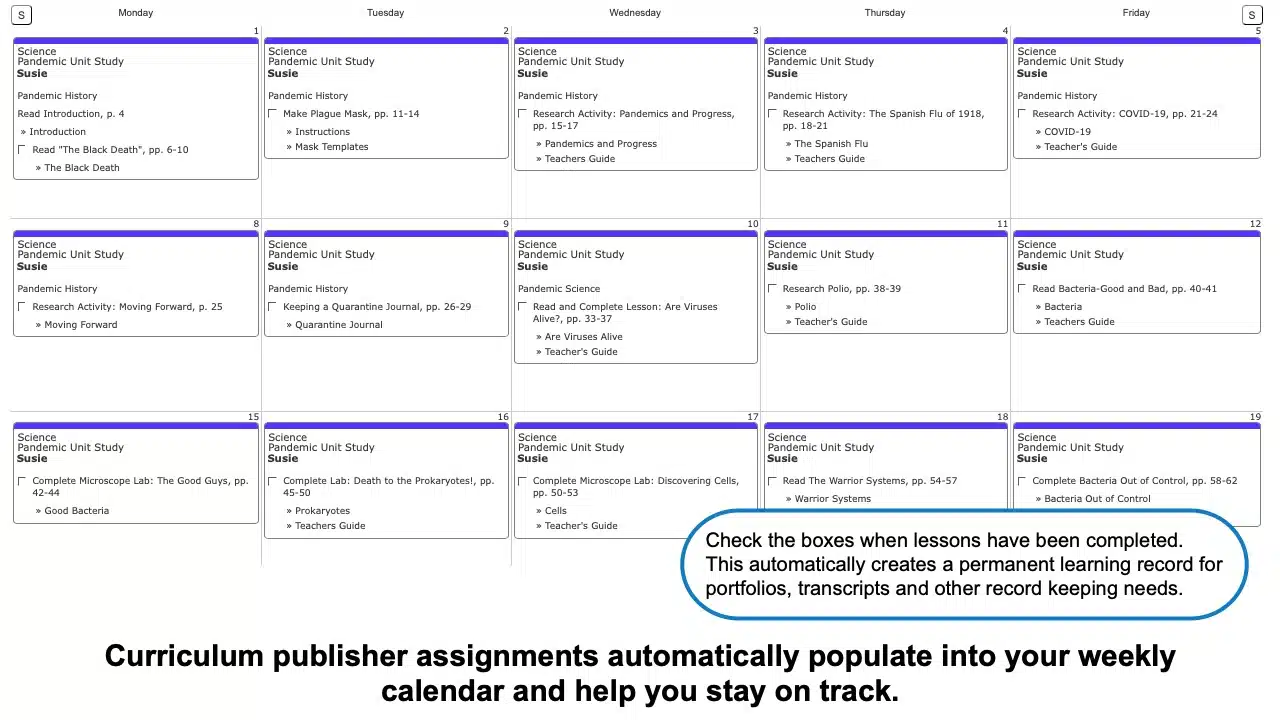Click the Thursday column header

tap(884, 13)
